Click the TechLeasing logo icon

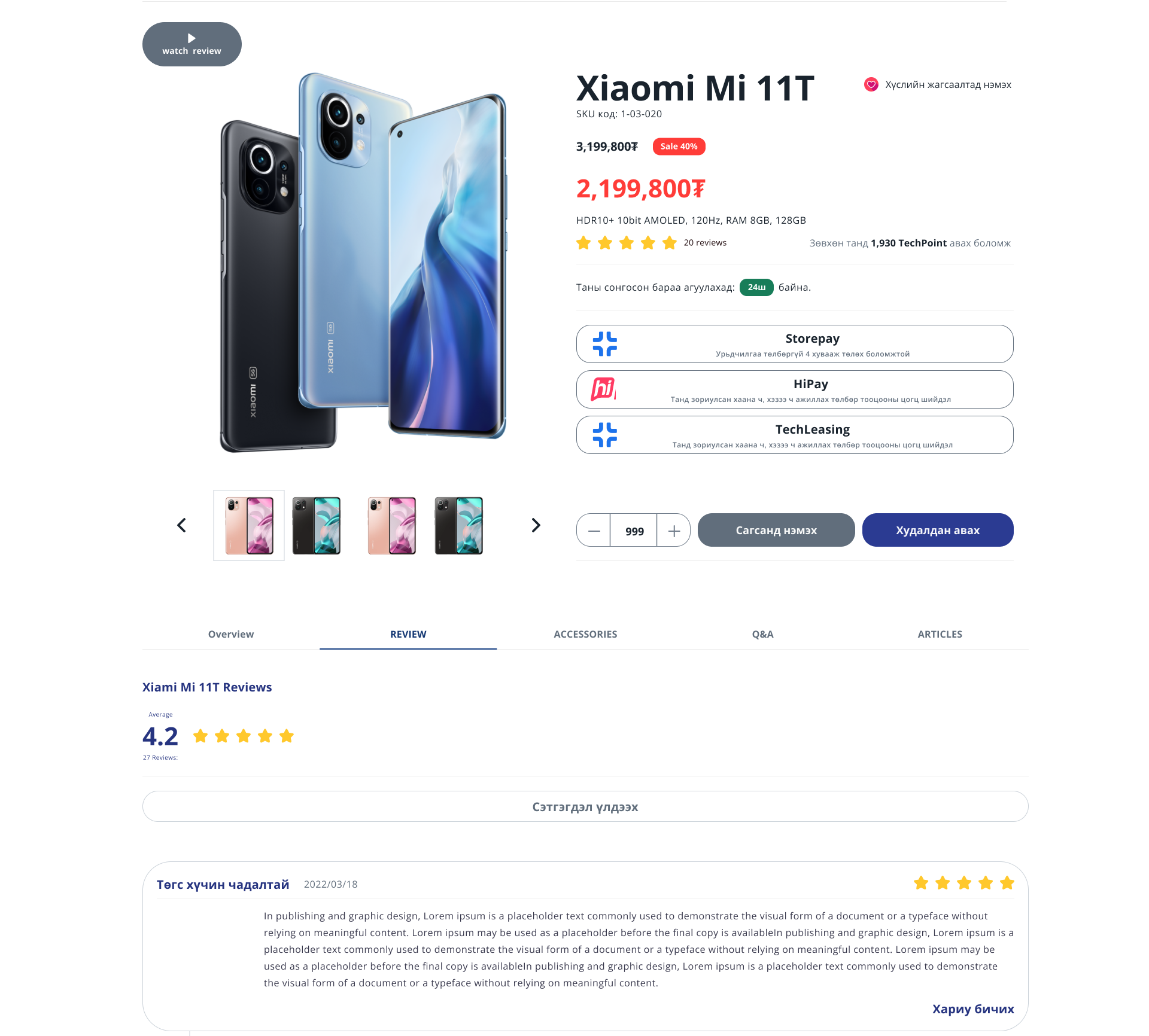[x=604, y=435]
